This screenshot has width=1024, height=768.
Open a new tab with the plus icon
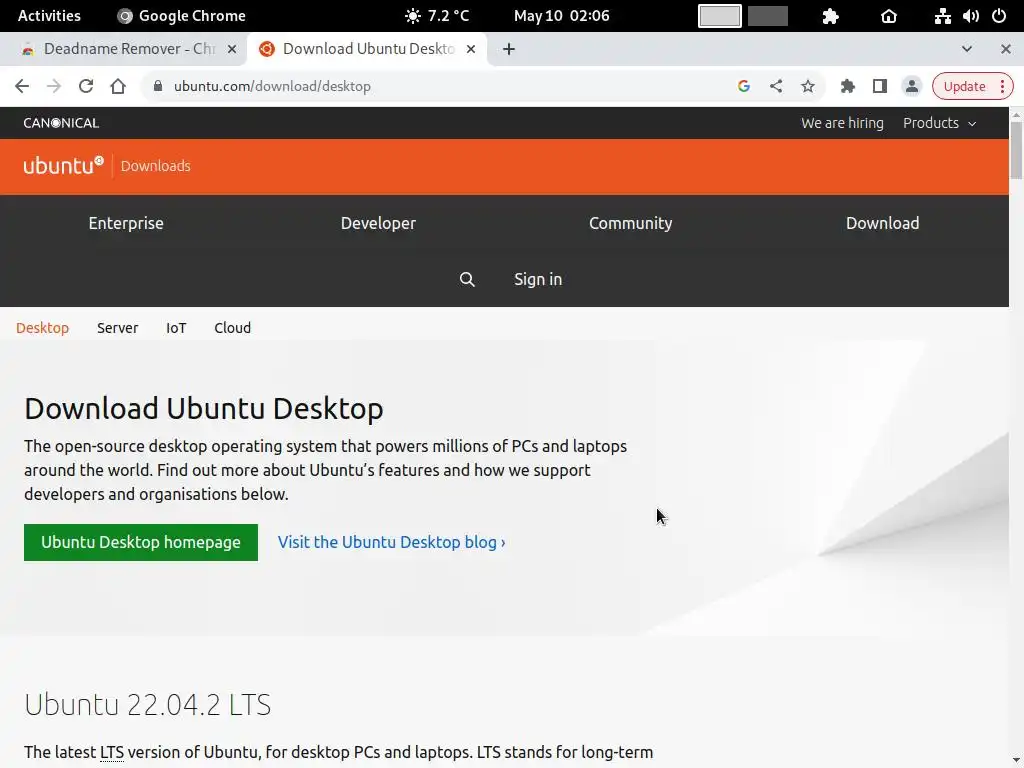tap(509, 49)
